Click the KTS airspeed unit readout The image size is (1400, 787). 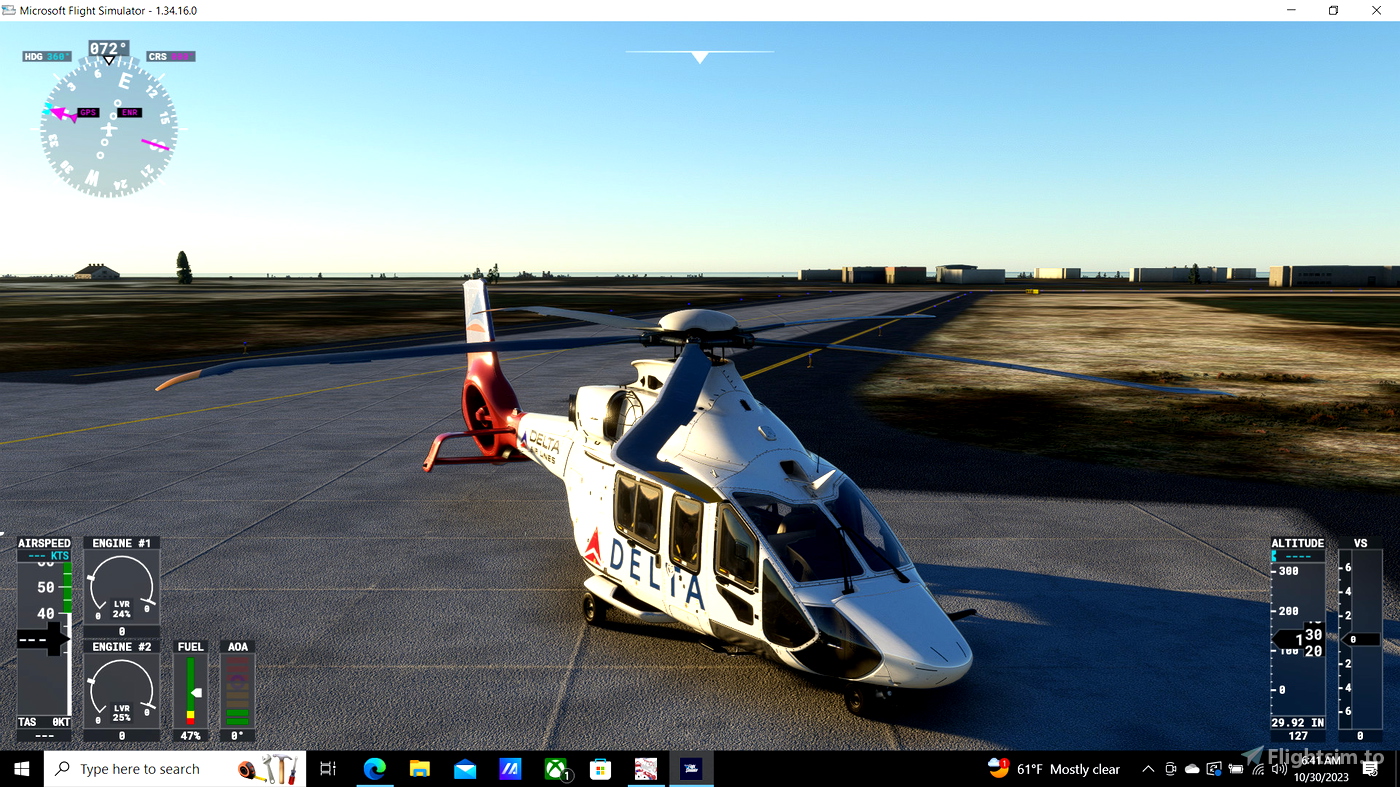[45, 556]
